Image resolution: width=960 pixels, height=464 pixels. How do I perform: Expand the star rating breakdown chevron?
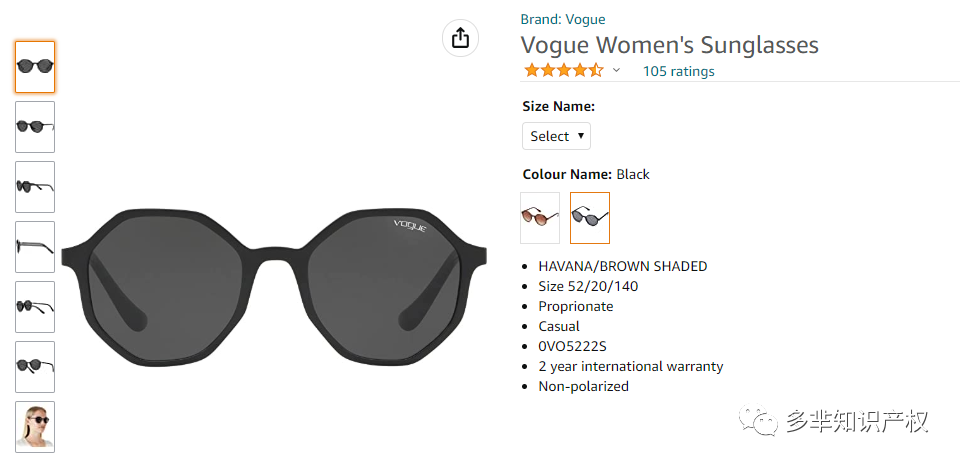[x=617, y=70]
